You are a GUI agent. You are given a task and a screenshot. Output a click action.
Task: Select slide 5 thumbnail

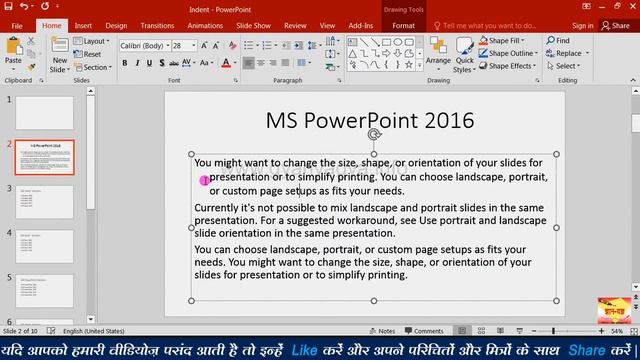[x=44, y=291]
